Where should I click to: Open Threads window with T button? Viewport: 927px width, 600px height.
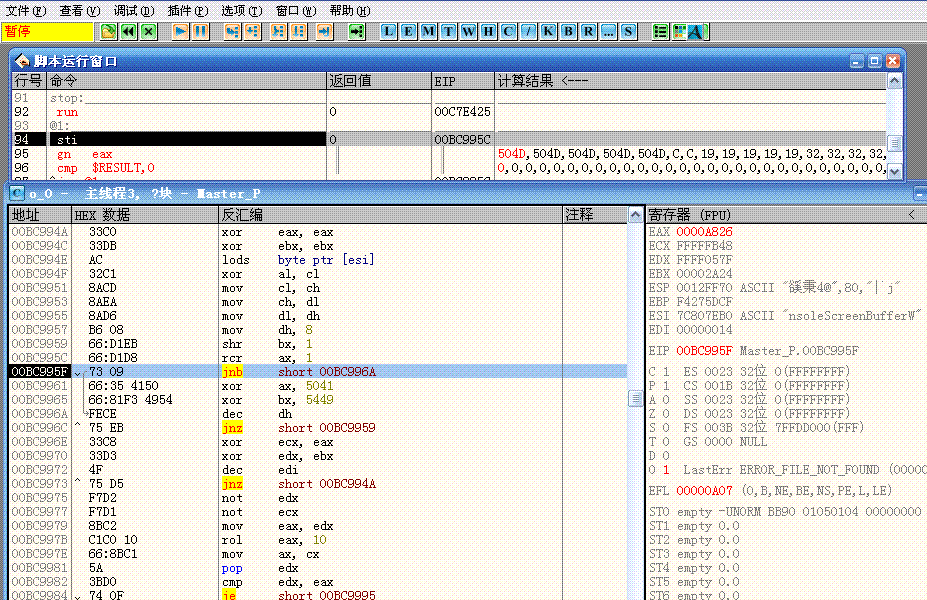click(449, 31)
